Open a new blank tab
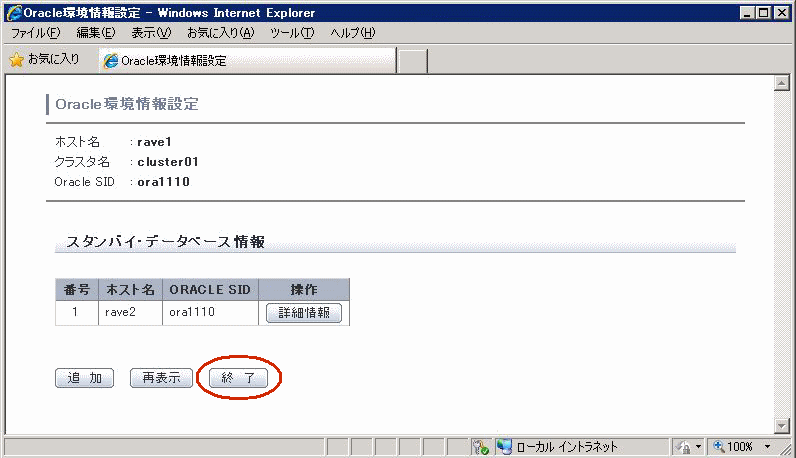This screenshot has height=458, width=796. coord(412,61)
